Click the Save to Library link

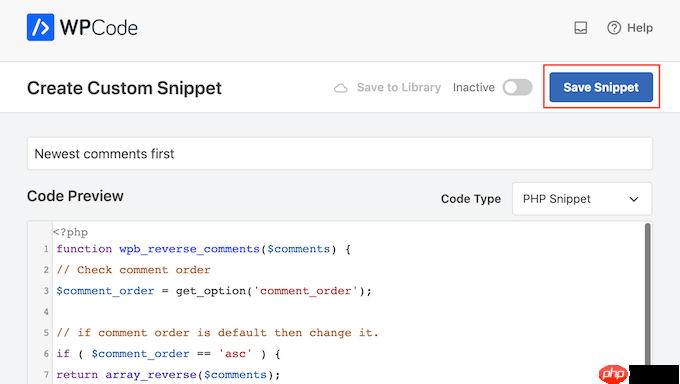point(399,87)
